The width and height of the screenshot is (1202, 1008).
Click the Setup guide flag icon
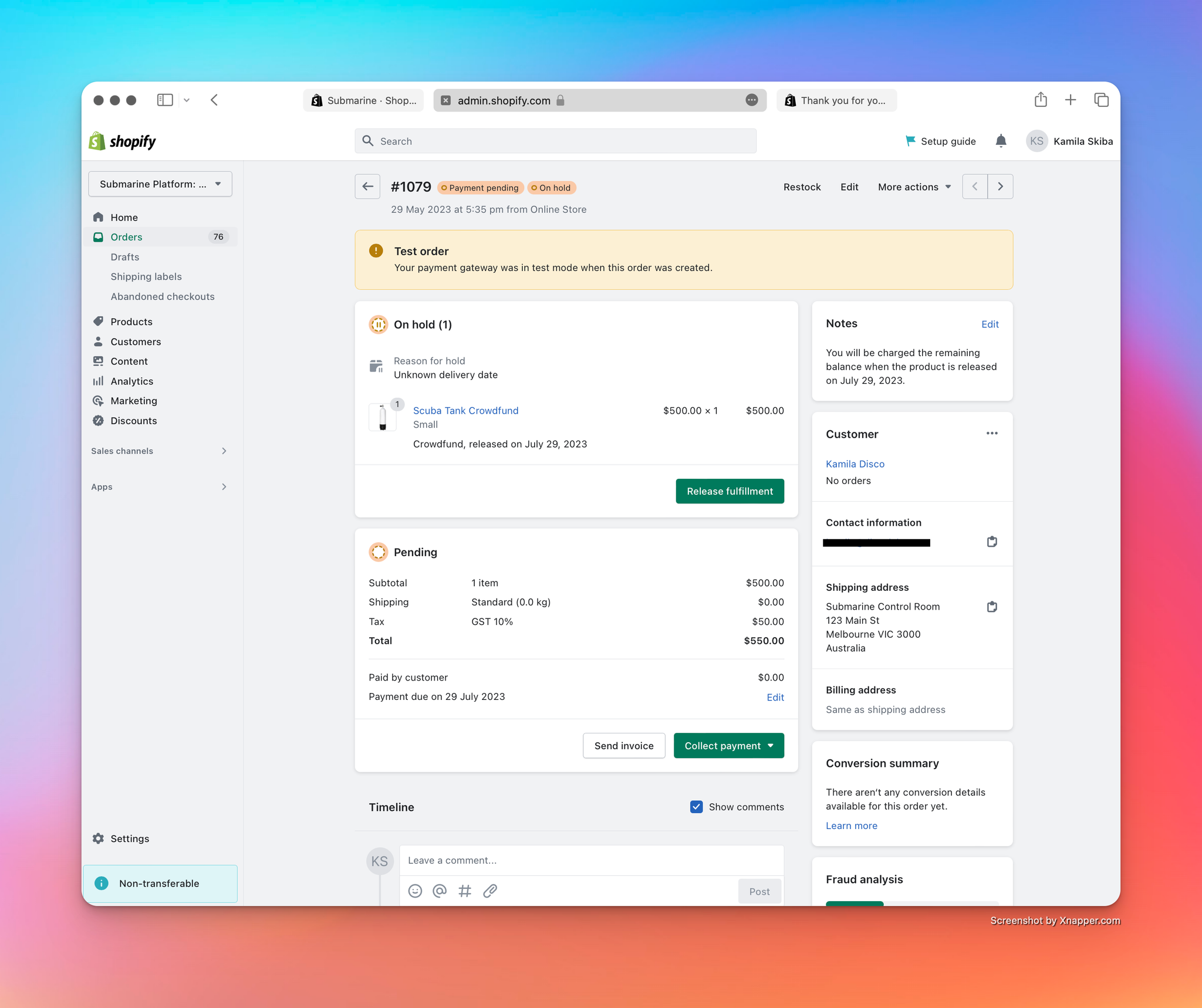pyautogui.click(x=910, y=141)
